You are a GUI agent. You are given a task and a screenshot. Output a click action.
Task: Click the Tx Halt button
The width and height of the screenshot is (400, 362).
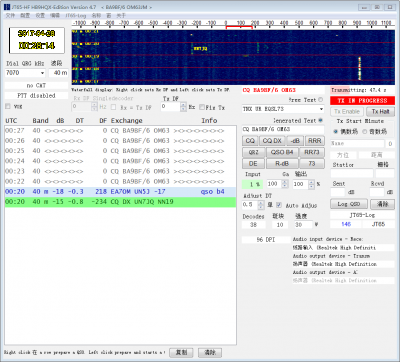pos(380,112)
